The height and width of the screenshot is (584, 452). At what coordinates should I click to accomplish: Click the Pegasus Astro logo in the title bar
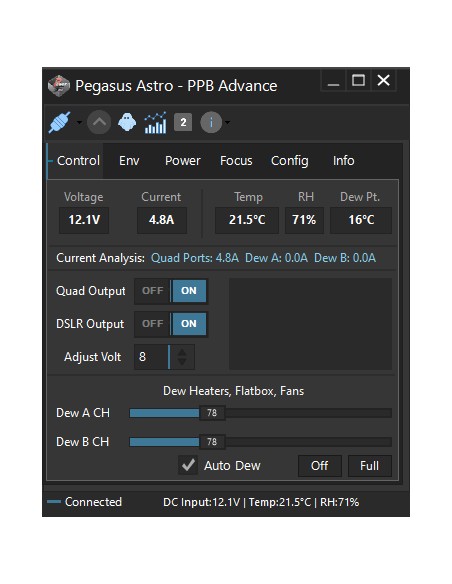[x=58, y=86]
